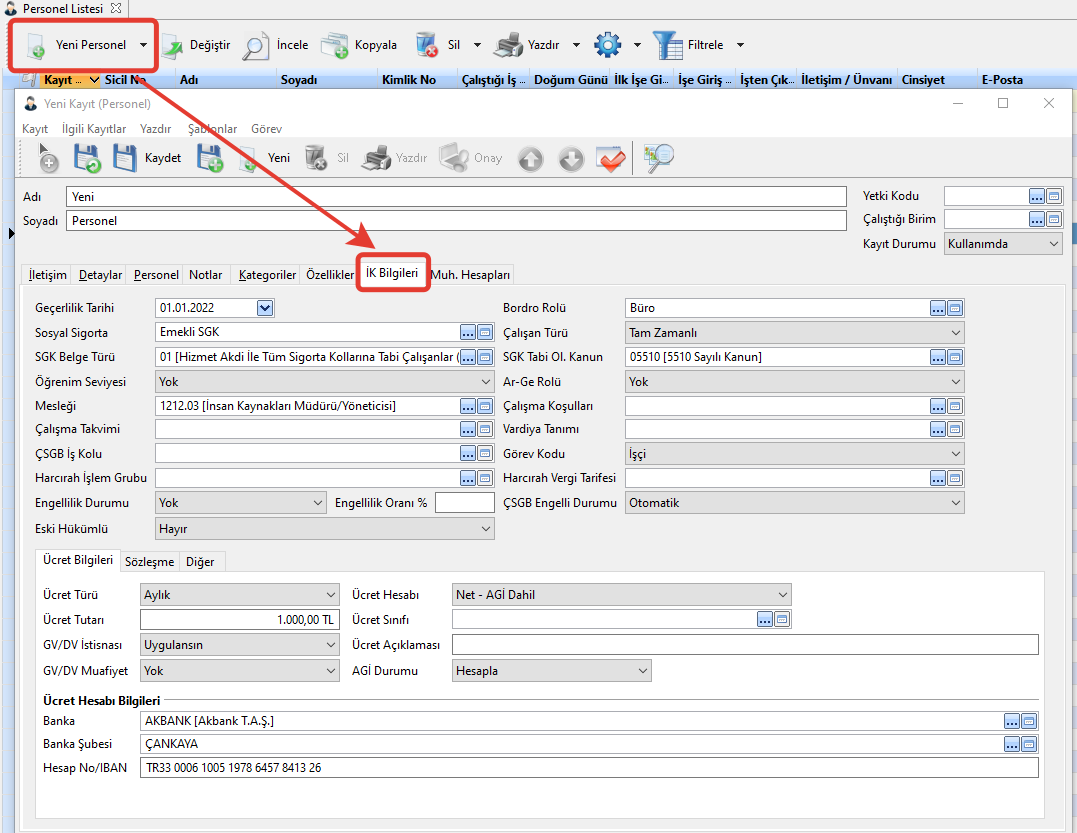Click the Kopyala copy icon
The width and height of the screenshot is (1077, 833).
334,45
